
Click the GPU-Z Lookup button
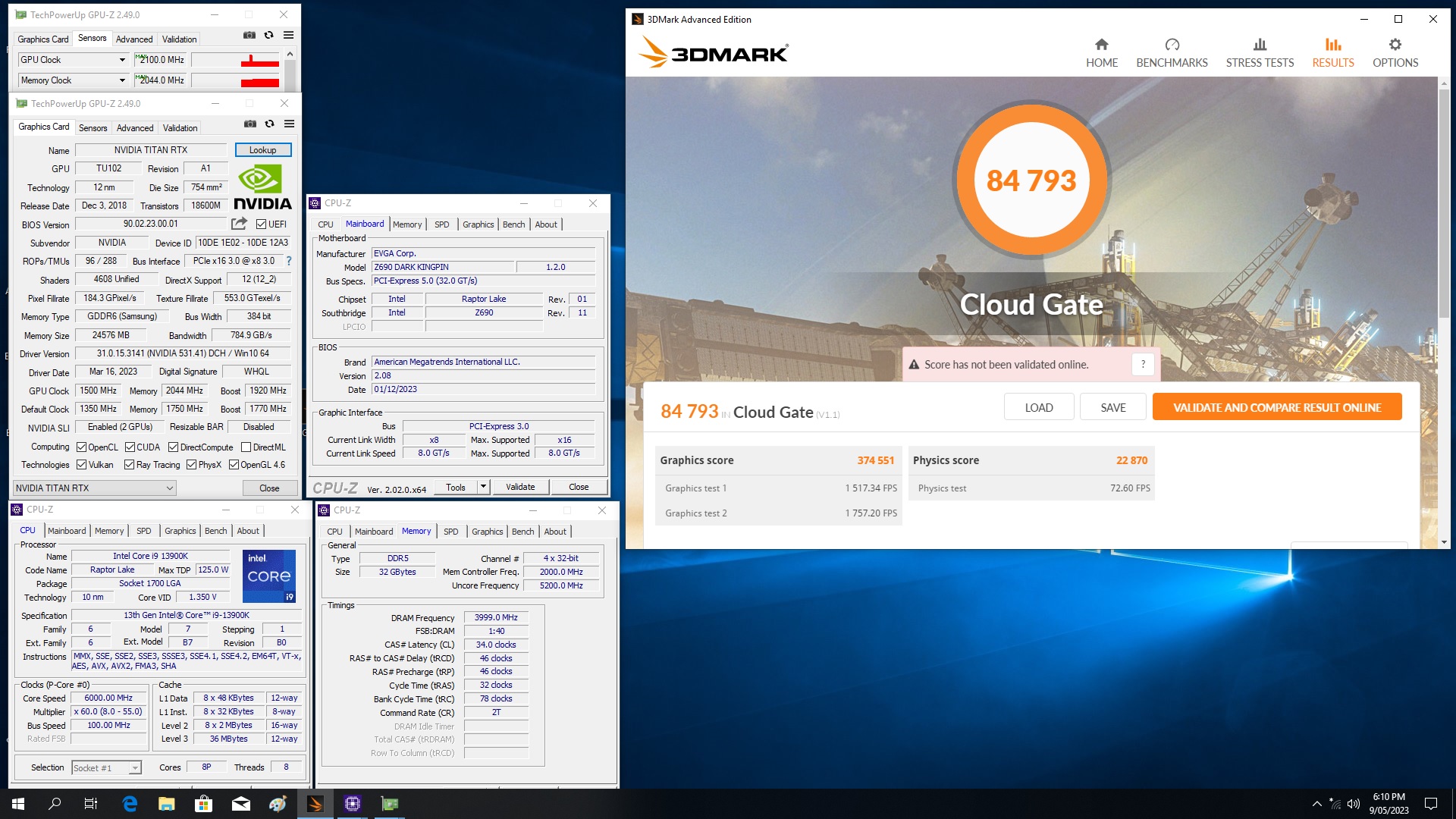click(263, 150)
